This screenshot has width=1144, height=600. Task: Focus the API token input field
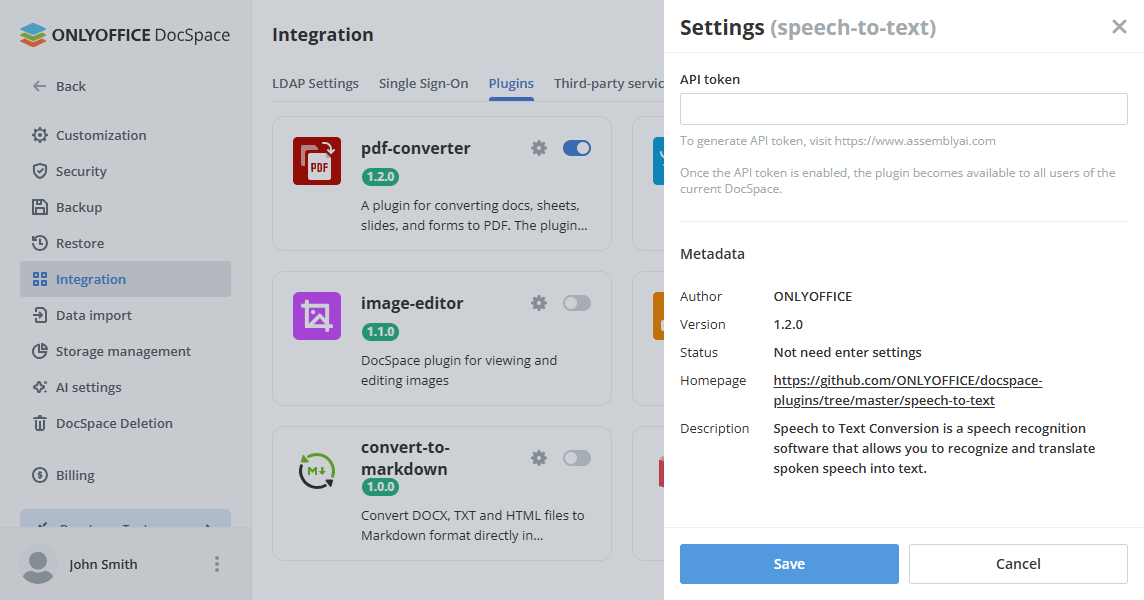(x=903, y=109)
